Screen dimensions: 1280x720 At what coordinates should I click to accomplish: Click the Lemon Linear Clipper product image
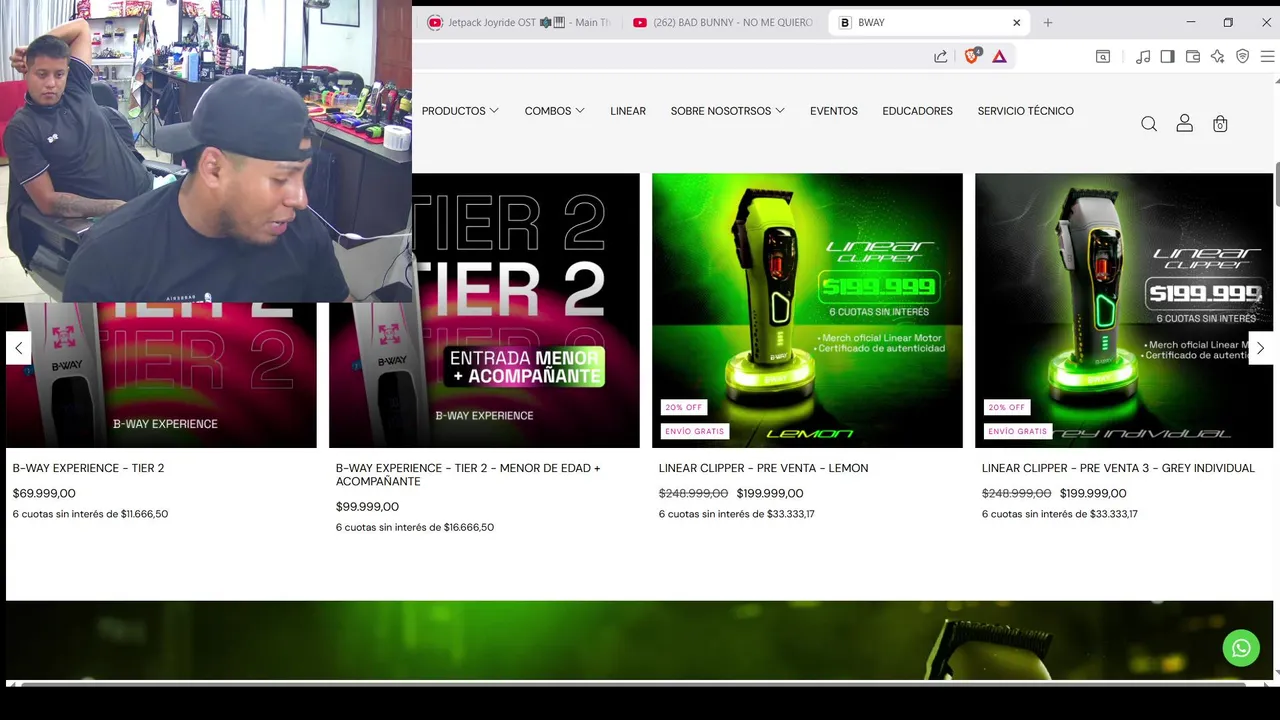807,310
